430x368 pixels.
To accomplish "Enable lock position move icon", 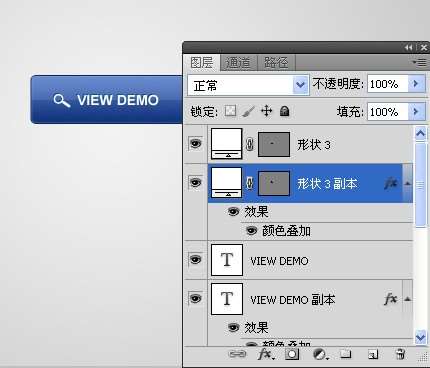I will pyautogui.click(x=266, y=111).
